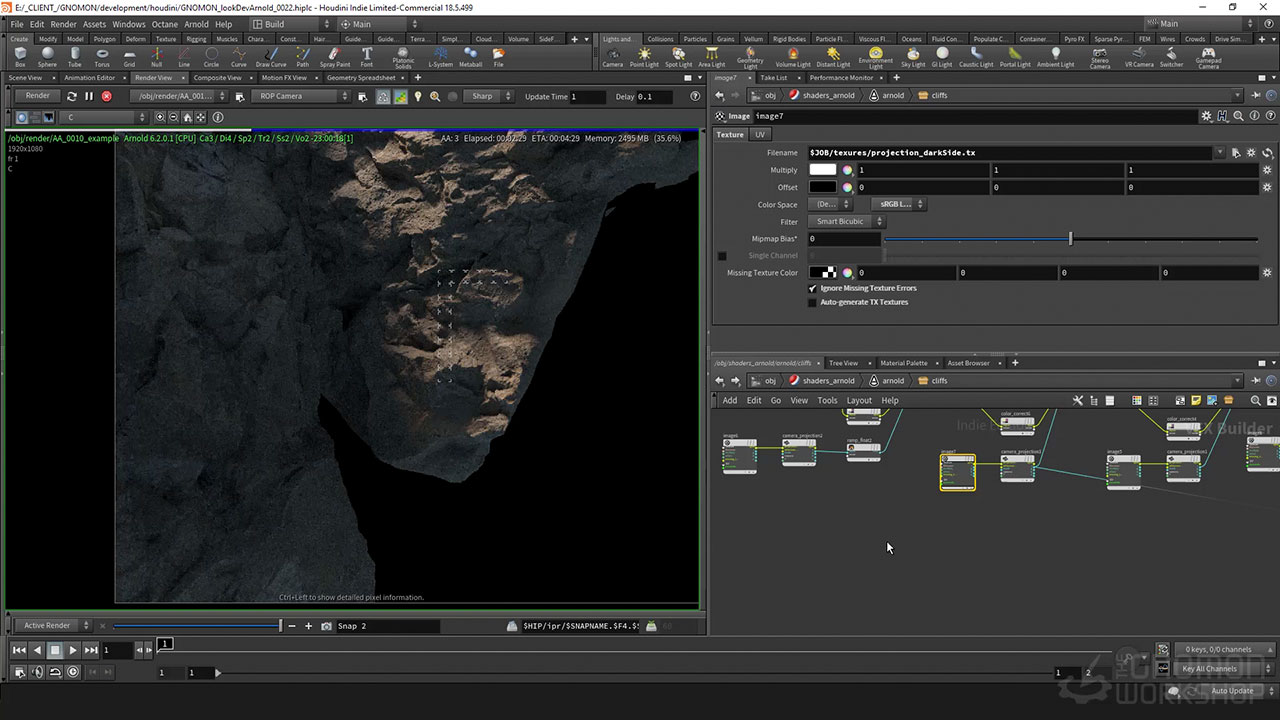Switch to the Geometry Spreadsheet tab
The width and height of the screenshot is (1280, 720).
(361, 77)
